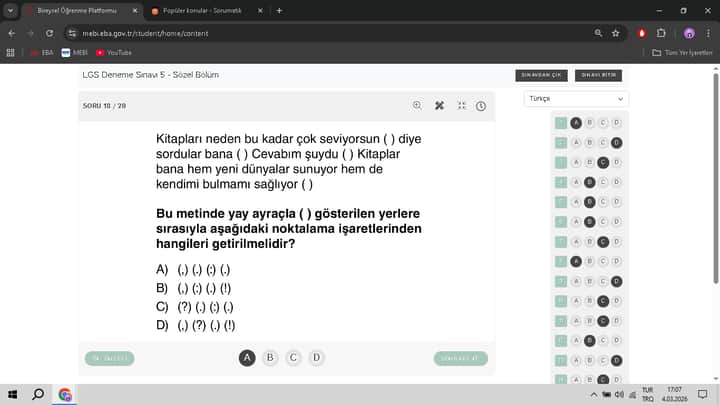Mark bubble A in fifth answer sheet row
This screenshot has width=720, height=405.
point(576,202)
